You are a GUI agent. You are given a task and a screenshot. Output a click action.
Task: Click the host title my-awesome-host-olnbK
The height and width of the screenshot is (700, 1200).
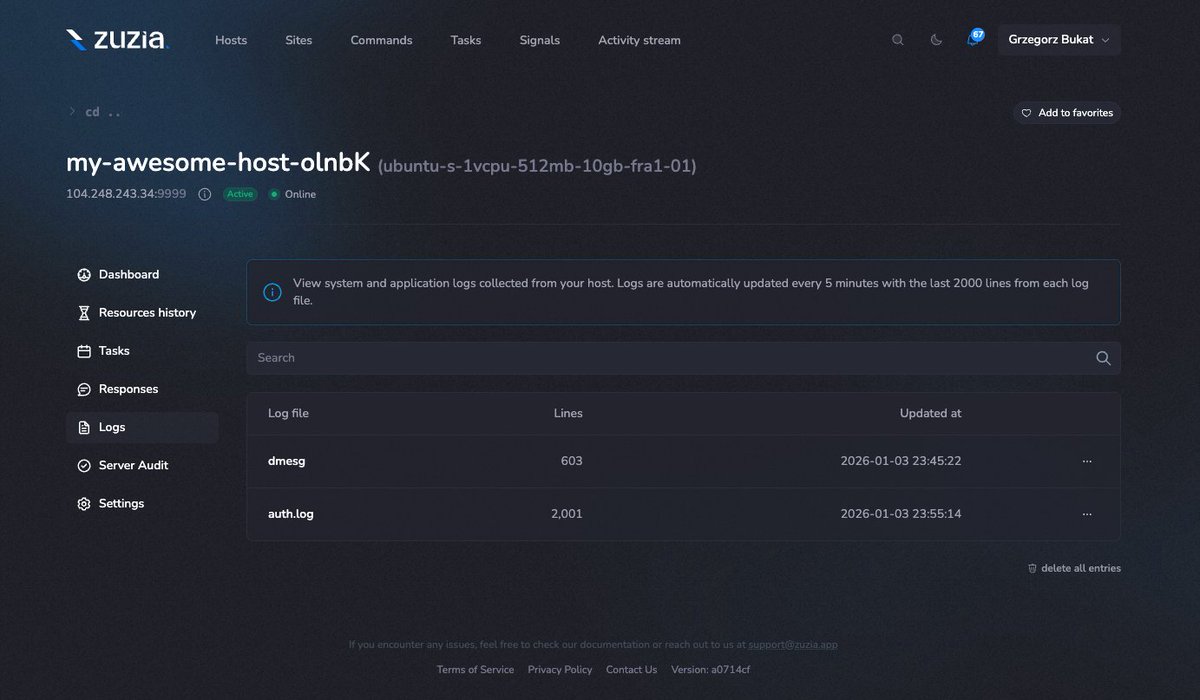(218, 162)
